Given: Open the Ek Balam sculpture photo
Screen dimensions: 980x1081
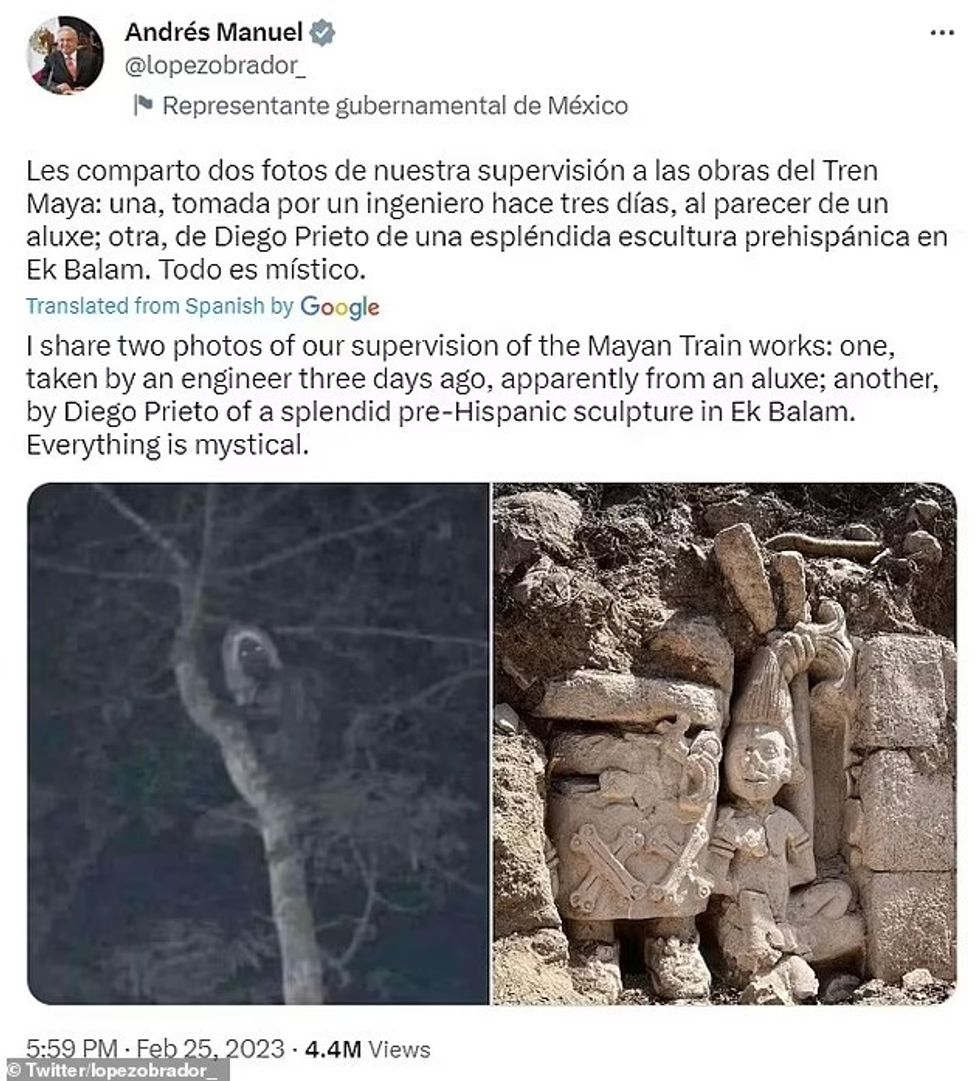Looking at the screenshot, I should pos(724,743).
